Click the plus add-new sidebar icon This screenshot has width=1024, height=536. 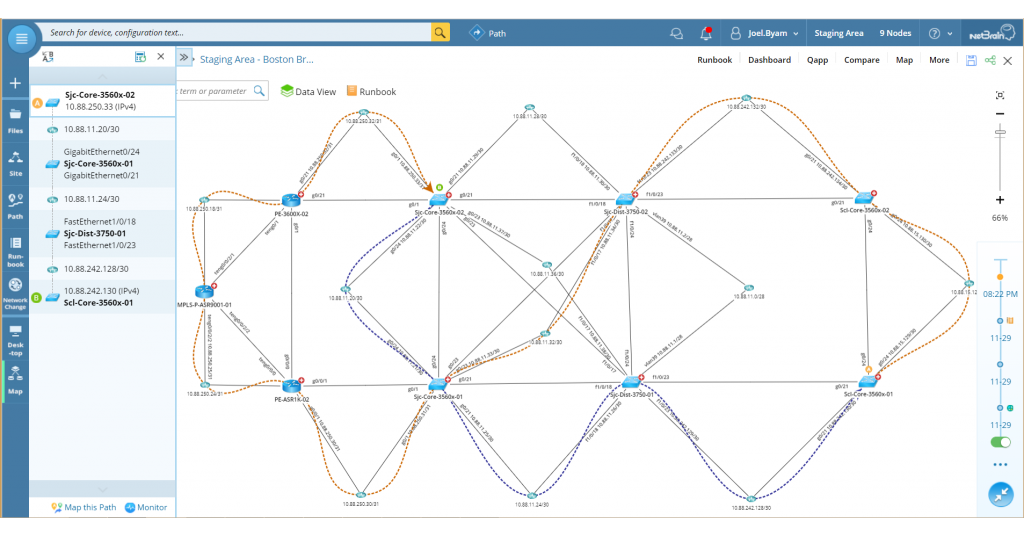tap(15, 83)
